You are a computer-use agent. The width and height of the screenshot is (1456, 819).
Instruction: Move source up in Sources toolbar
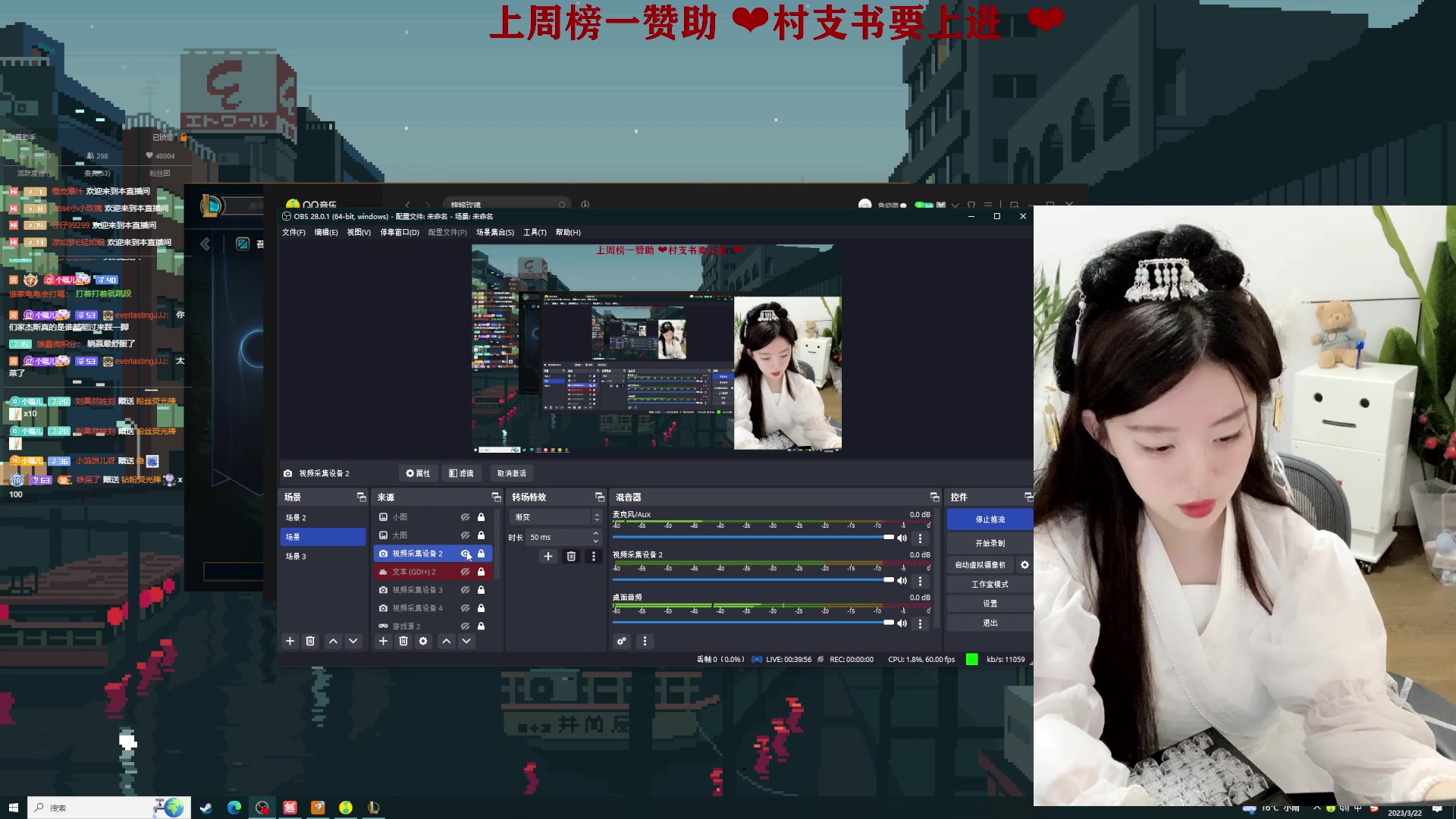click(447, 642)
